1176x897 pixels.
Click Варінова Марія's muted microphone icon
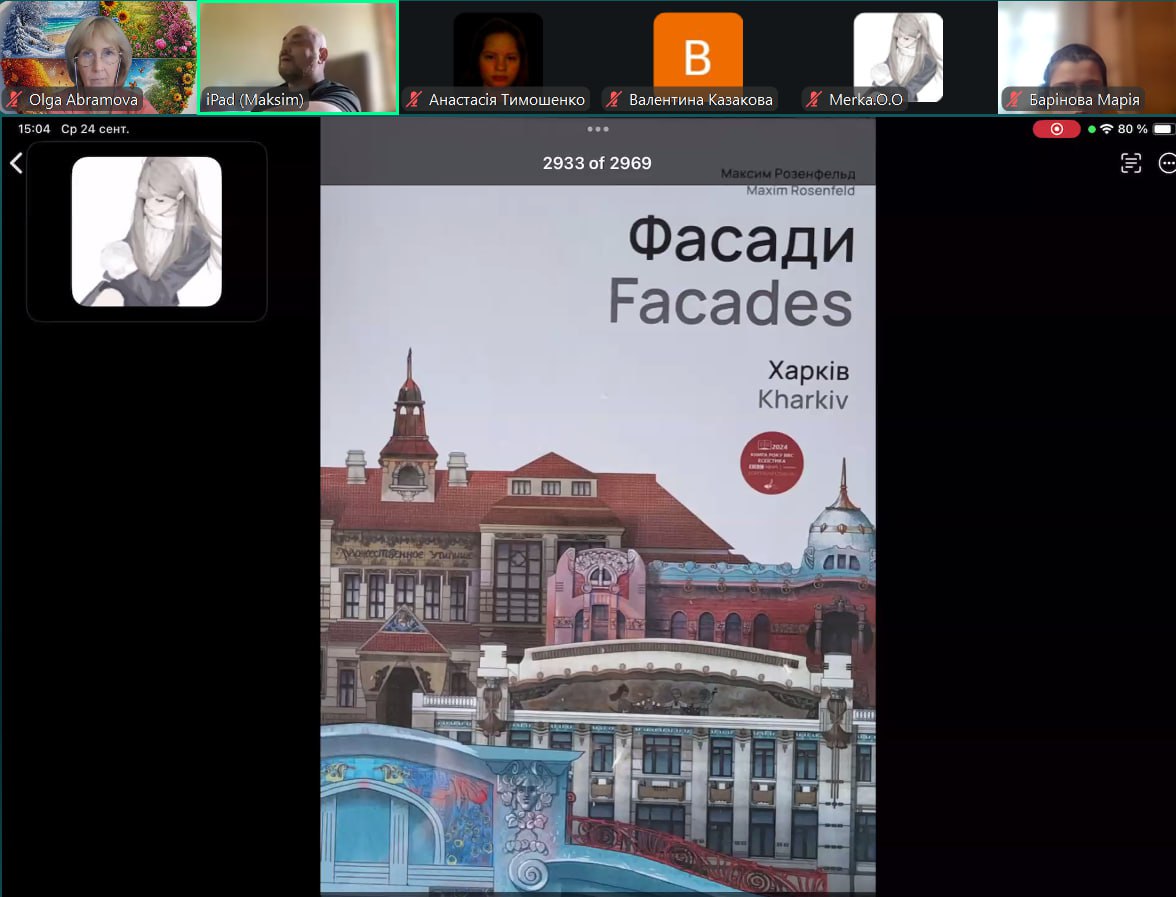(1015, 100)
